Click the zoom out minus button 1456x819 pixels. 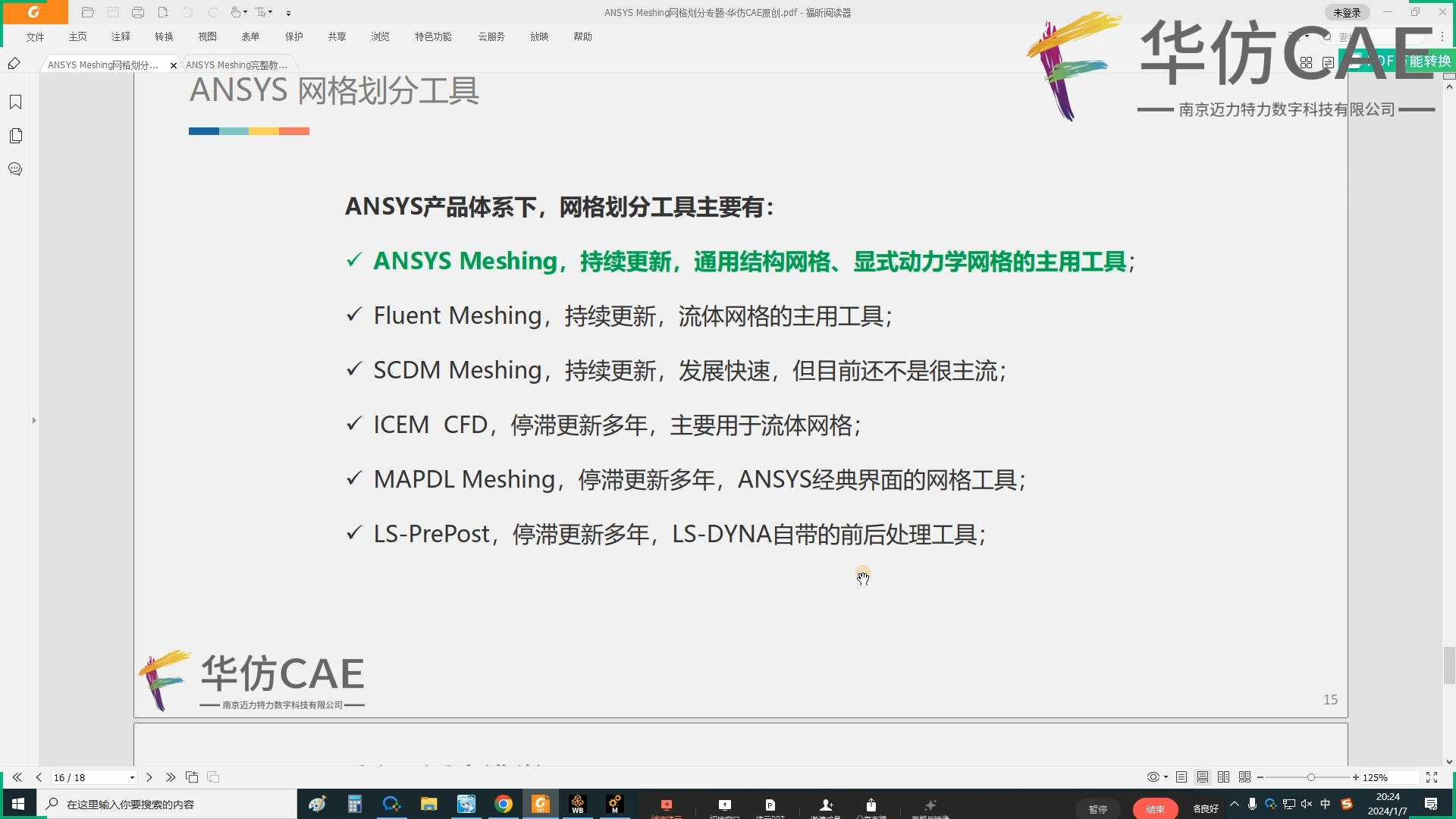pos(1260,777)
